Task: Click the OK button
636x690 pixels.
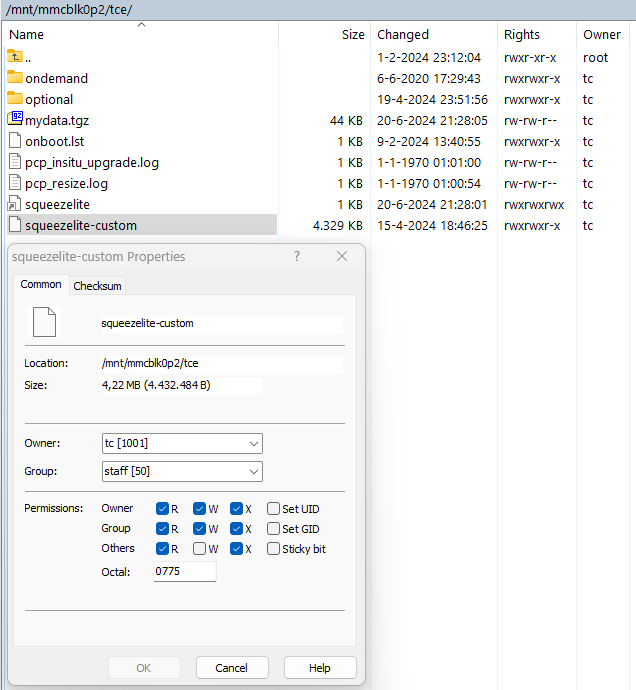Action: coord(144,668)
